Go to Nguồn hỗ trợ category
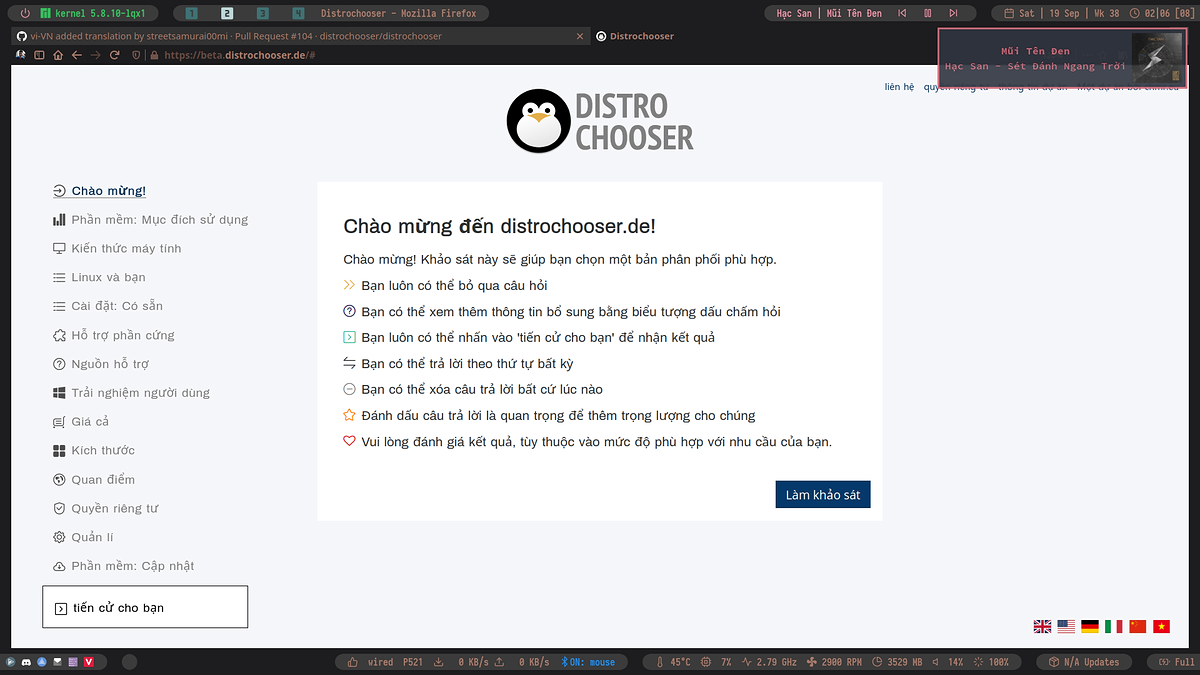 click(101, 364)
